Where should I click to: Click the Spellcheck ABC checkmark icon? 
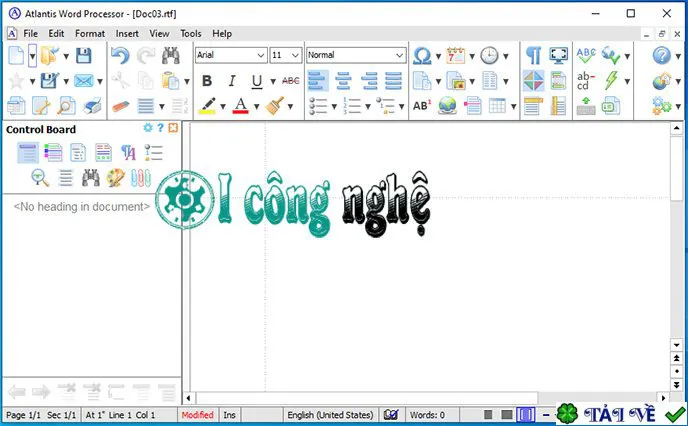point(586,56)
